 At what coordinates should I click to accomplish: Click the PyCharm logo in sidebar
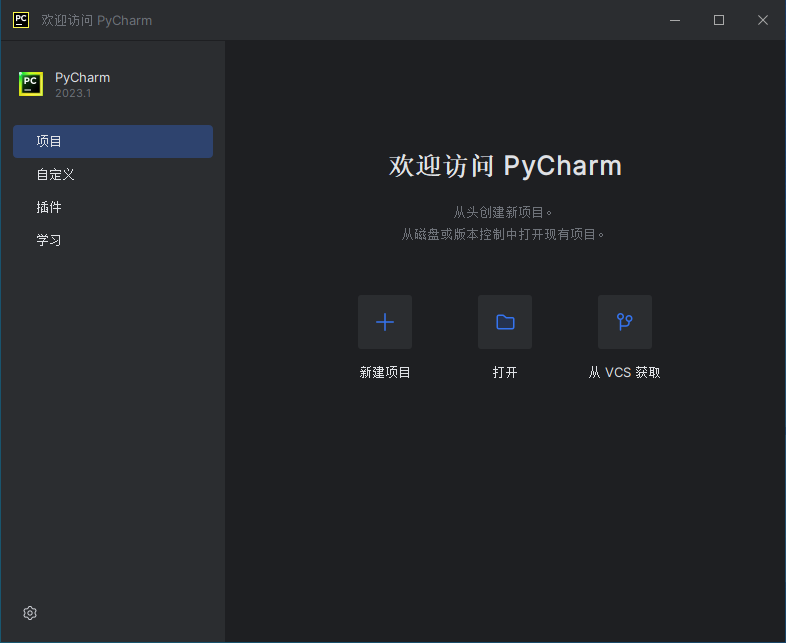coord(31,84)
